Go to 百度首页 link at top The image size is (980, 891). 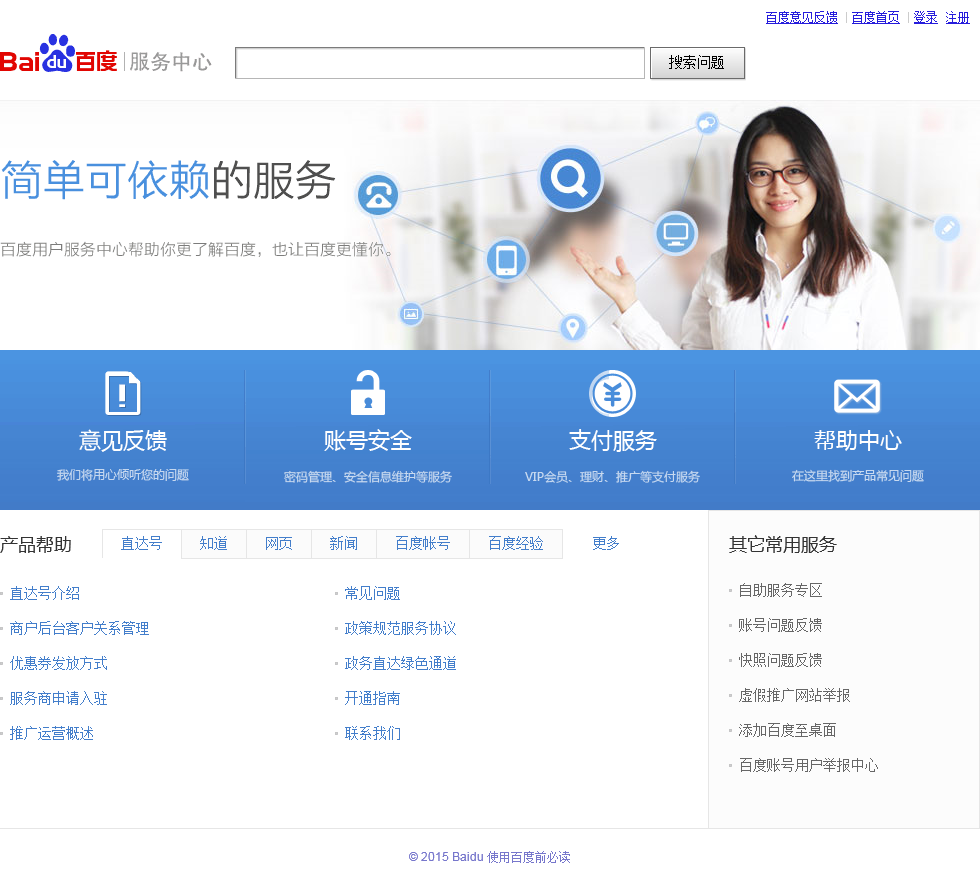(x=875, y=17)
